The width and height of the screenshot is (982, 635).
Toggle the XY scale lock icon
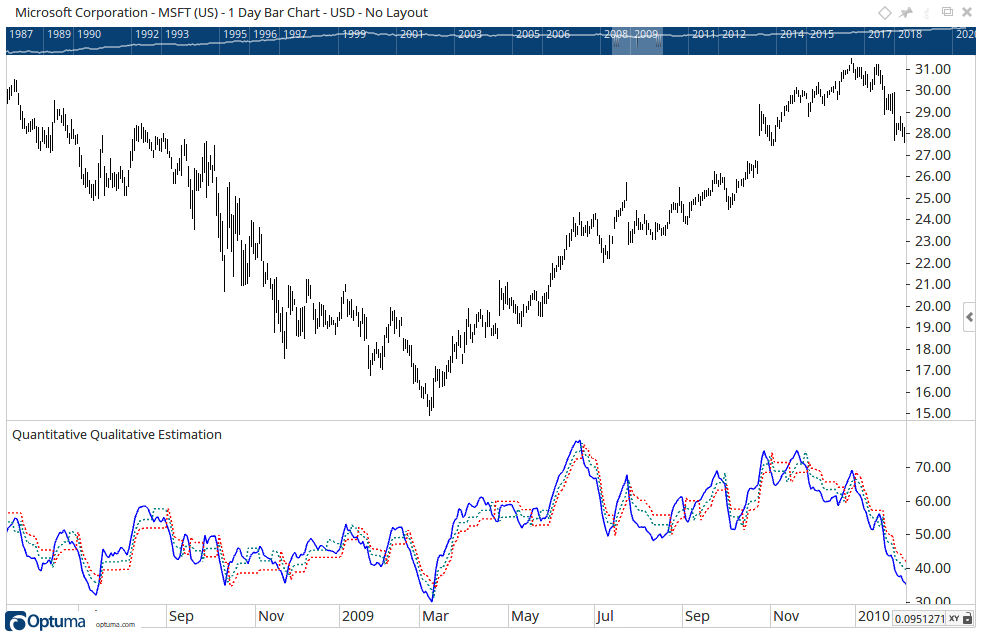pyautogui.click(x=968, y=619)
